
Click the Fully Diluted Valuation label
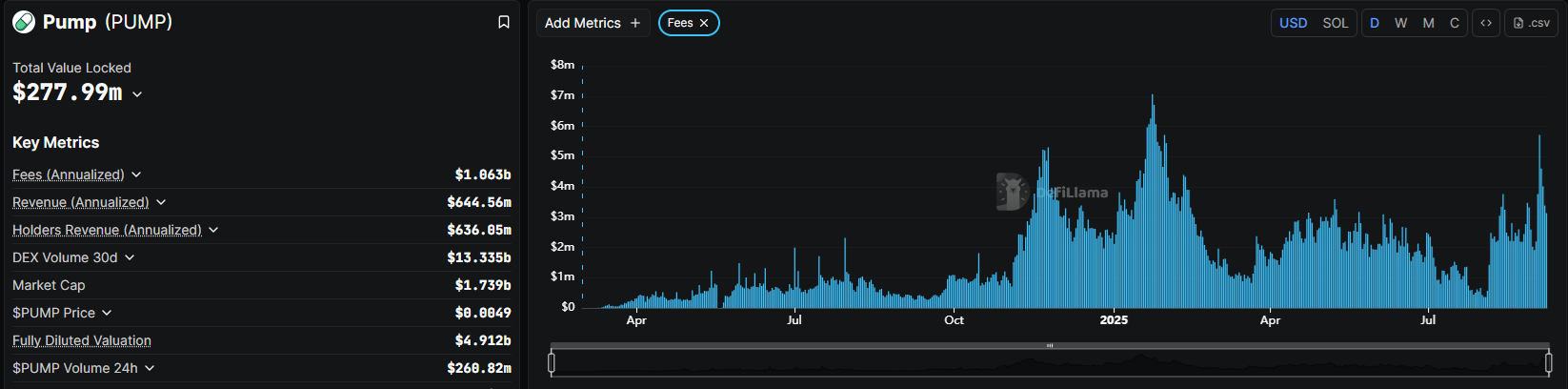coord(82,340)
